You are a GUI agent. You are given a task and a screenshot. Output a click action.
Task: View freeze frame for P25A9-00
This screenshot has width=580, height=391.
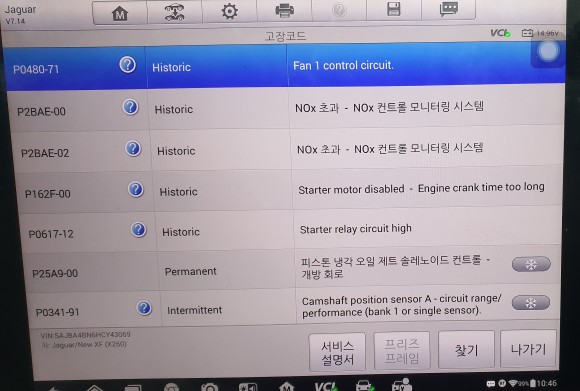click(x=531, y=264)
